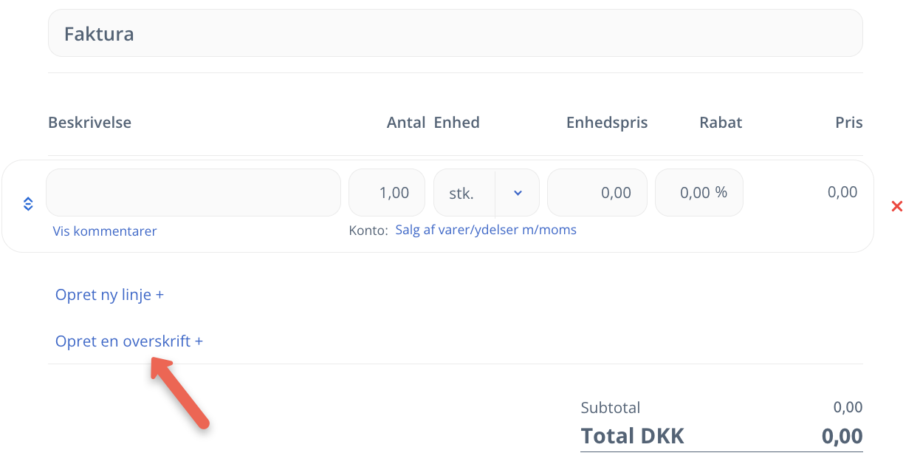Click the Rabat column header

pyautogui.click(x=720, y=123)
